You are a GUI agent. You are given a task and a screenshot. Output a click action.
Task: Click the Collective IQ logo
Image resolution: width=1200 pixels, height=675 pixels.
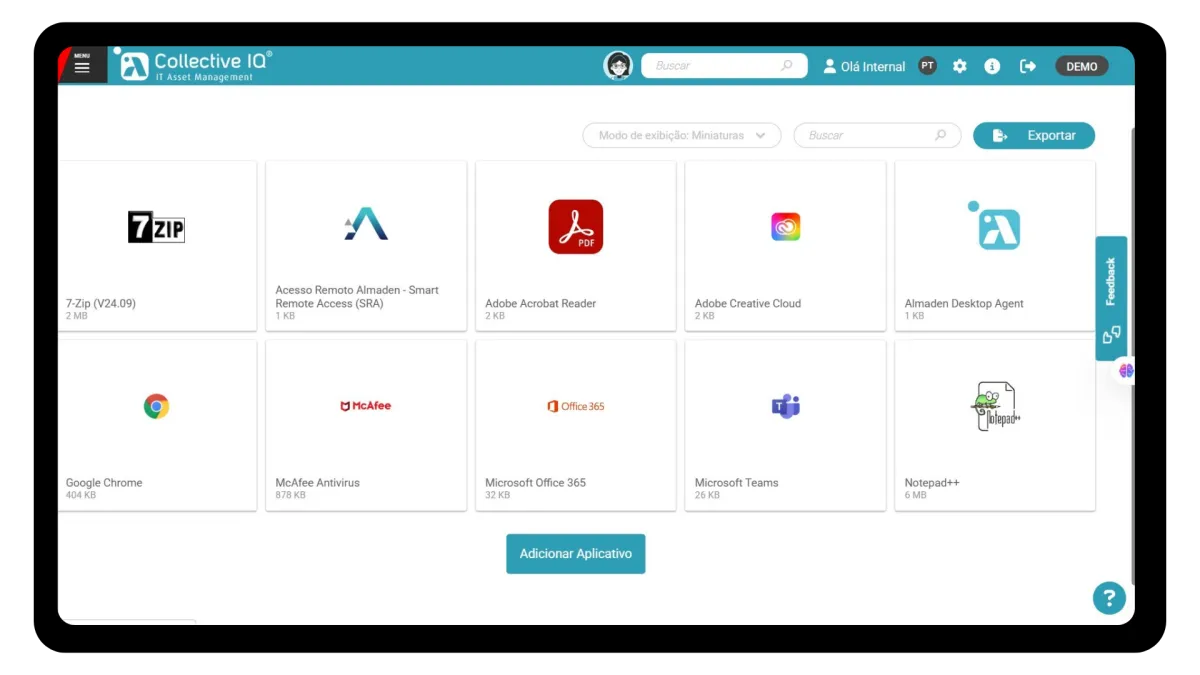[195, 65]
